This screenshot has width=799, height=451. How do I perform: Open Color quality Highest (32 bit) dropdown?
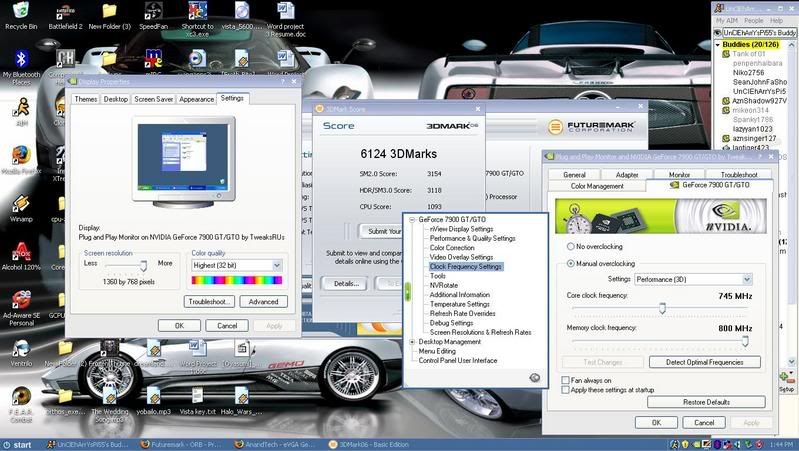(236, 266)
